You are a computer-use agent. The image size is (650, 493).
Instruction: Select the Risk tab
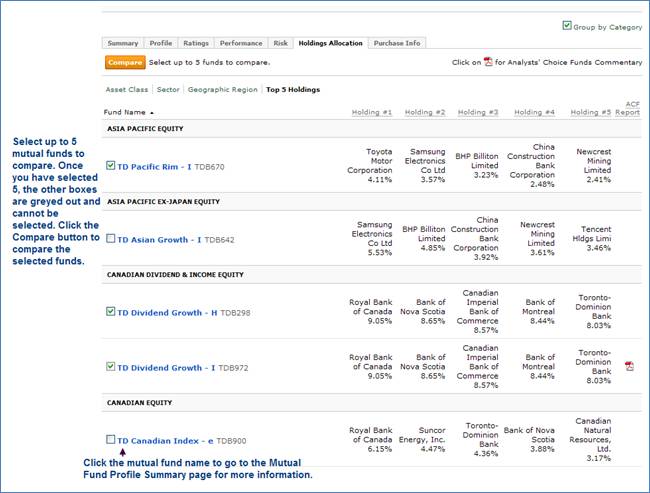280,43
